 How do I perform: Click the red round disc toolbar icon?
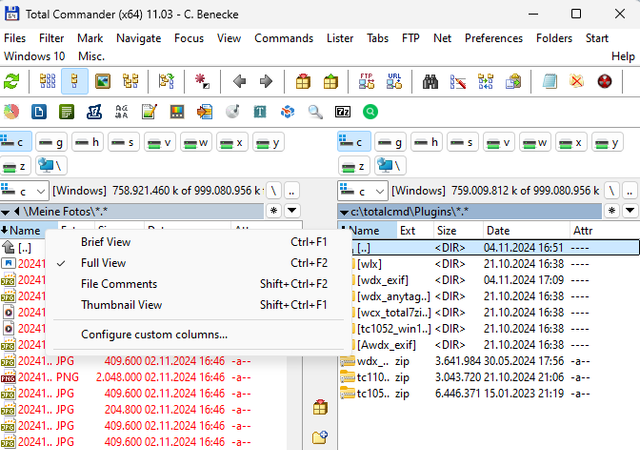604,81
